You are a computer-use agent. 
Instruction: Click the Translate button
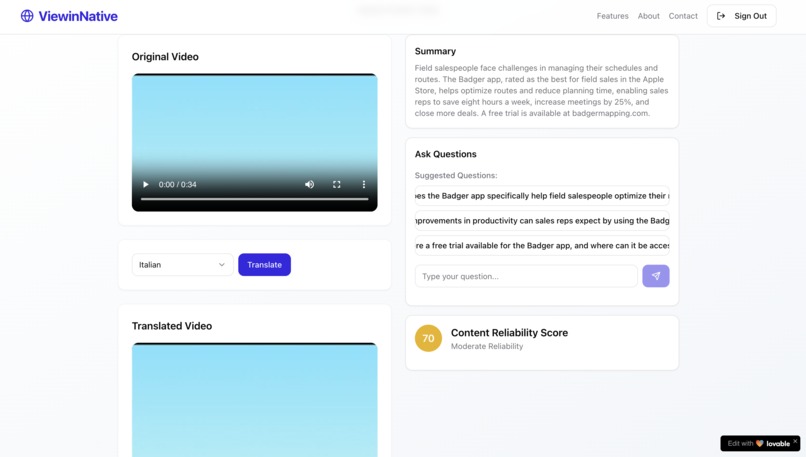tap(264, 265)
